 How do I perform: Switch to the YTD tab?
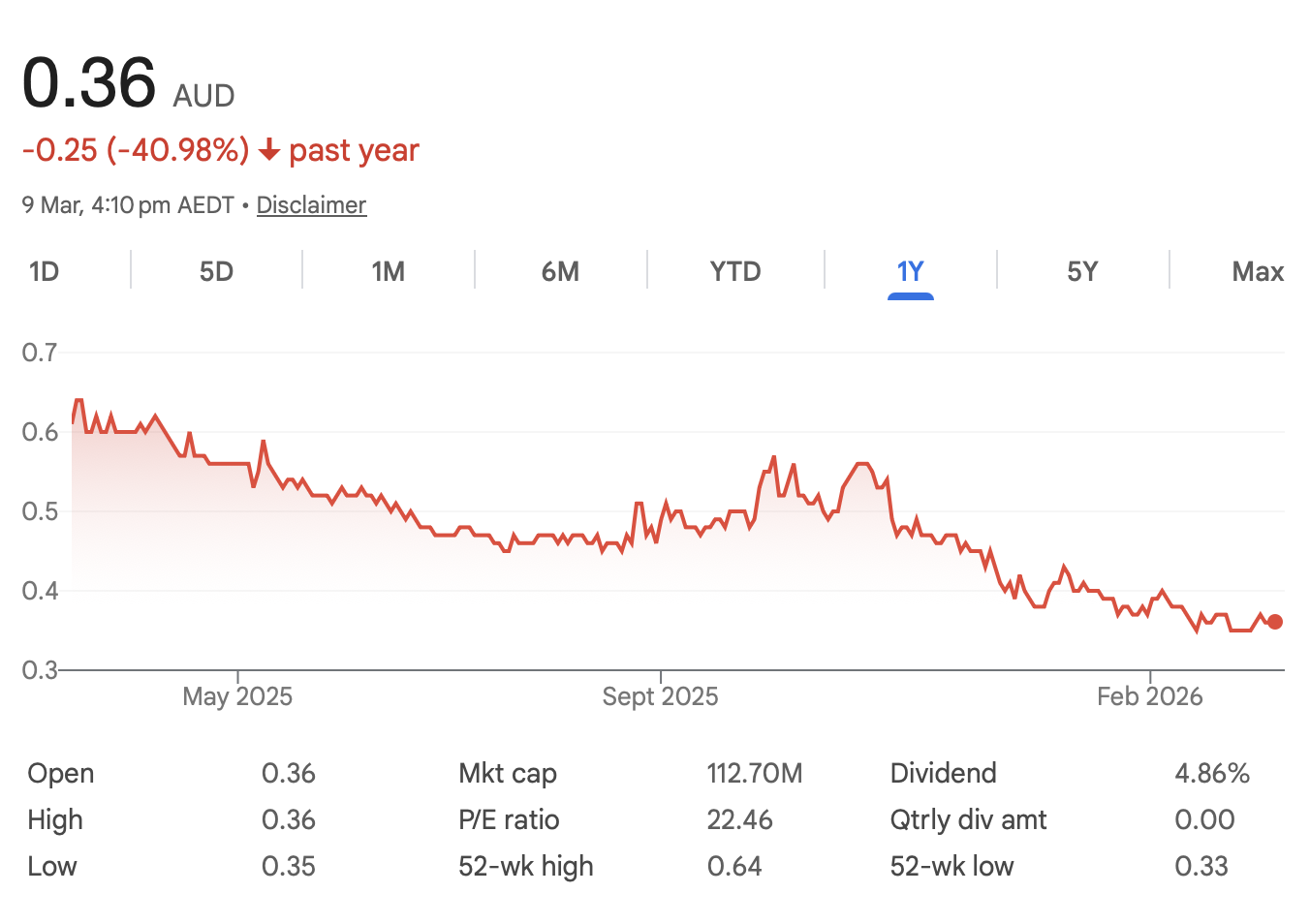735,271
